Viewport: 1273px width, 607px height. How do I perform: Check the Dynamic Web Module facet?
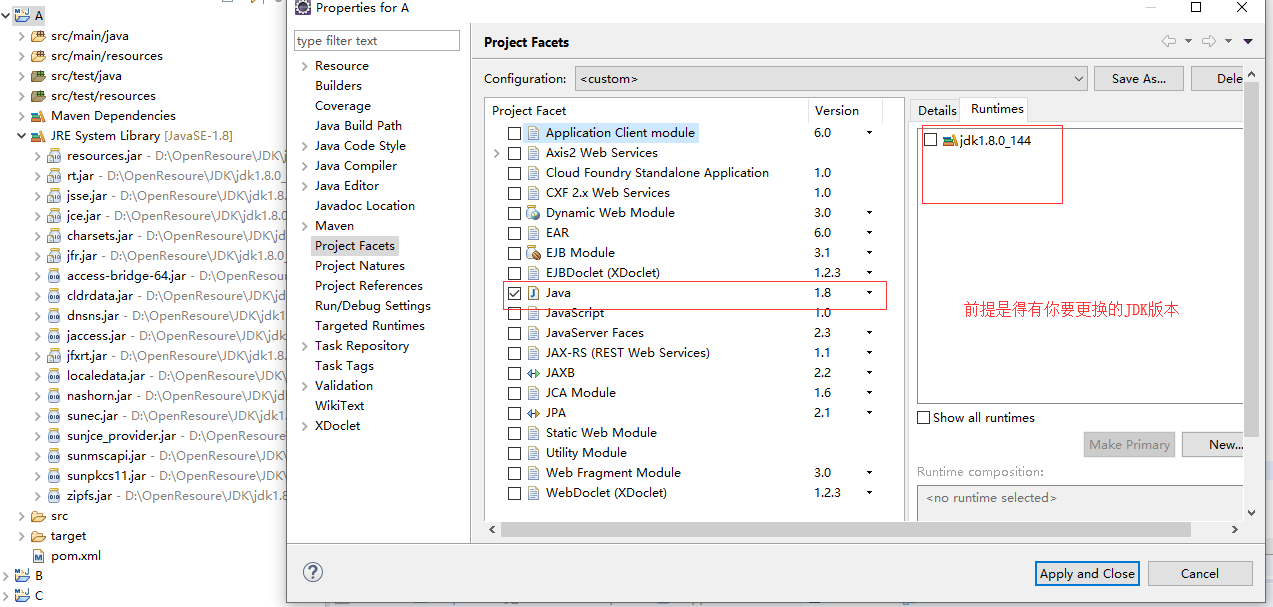[x=514, y=213]
